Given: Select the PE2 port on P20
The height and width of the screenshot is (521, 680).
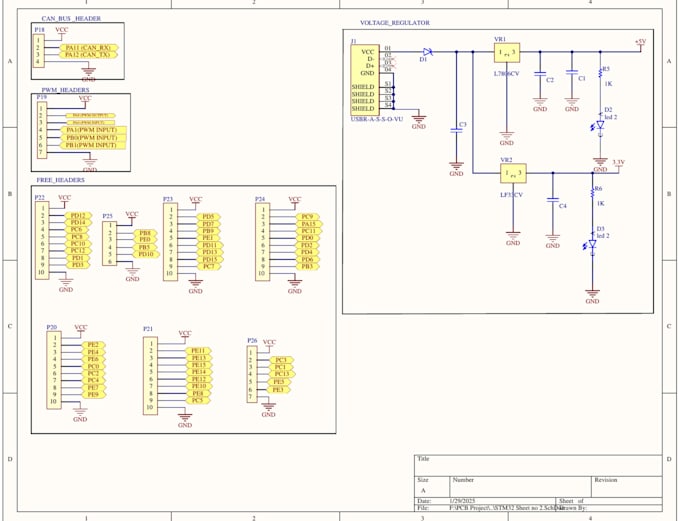Looking at the screenshot, I should (x=94, y=345).
